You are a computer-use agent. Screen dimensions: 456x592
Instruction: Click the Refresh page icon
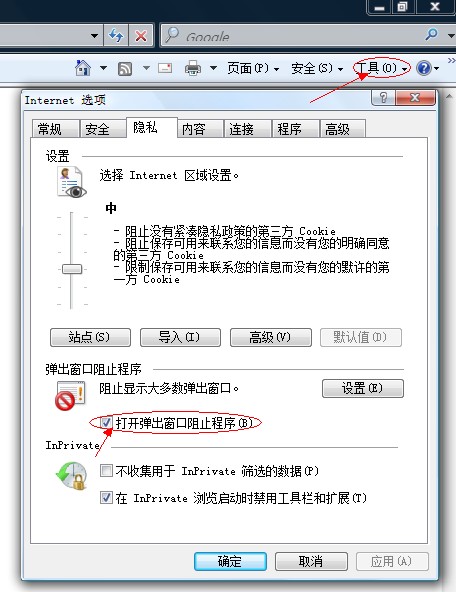[x=116, y=35]
